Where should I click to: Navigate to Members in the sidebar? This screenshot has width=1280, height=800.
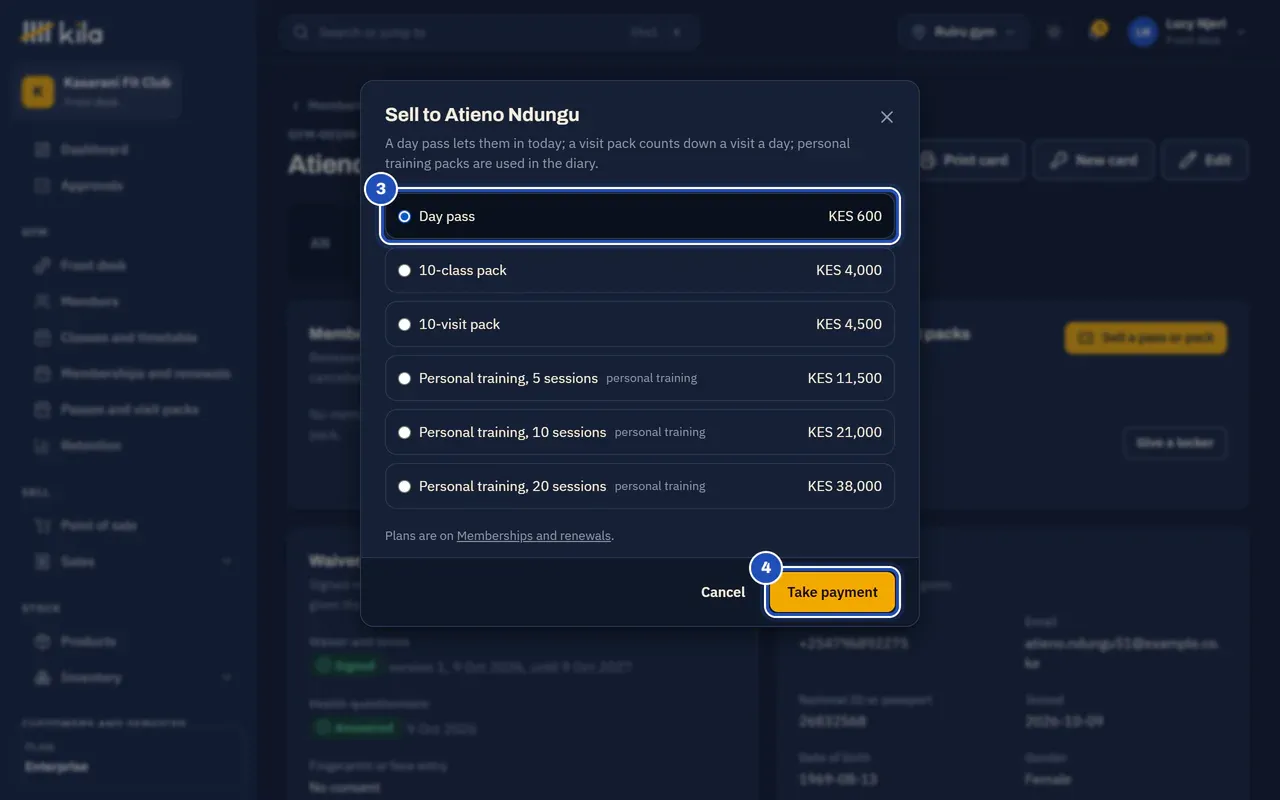tap(130, 302)
